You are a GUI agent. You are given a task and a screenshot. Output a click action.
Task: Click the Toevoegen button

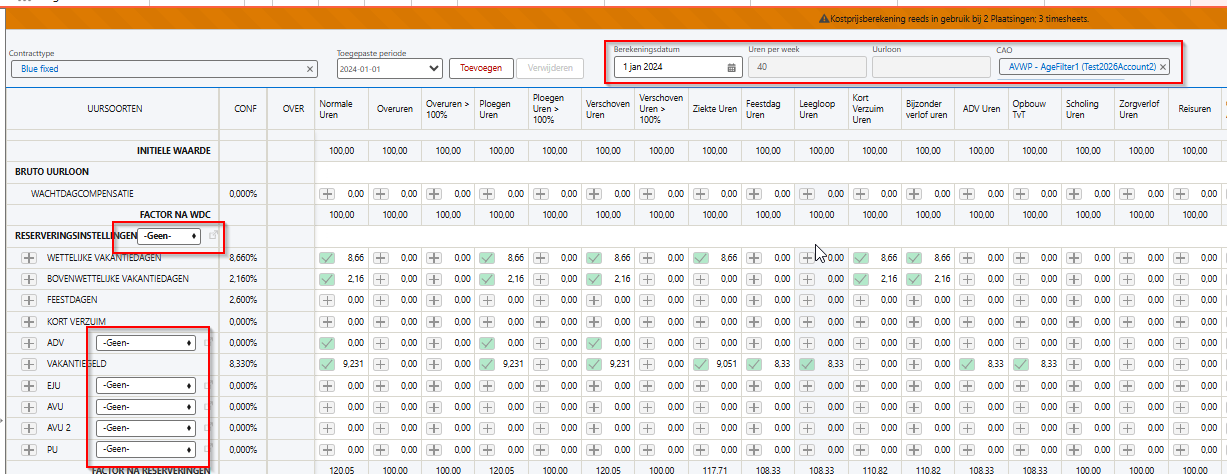click(x=480, y=68)
